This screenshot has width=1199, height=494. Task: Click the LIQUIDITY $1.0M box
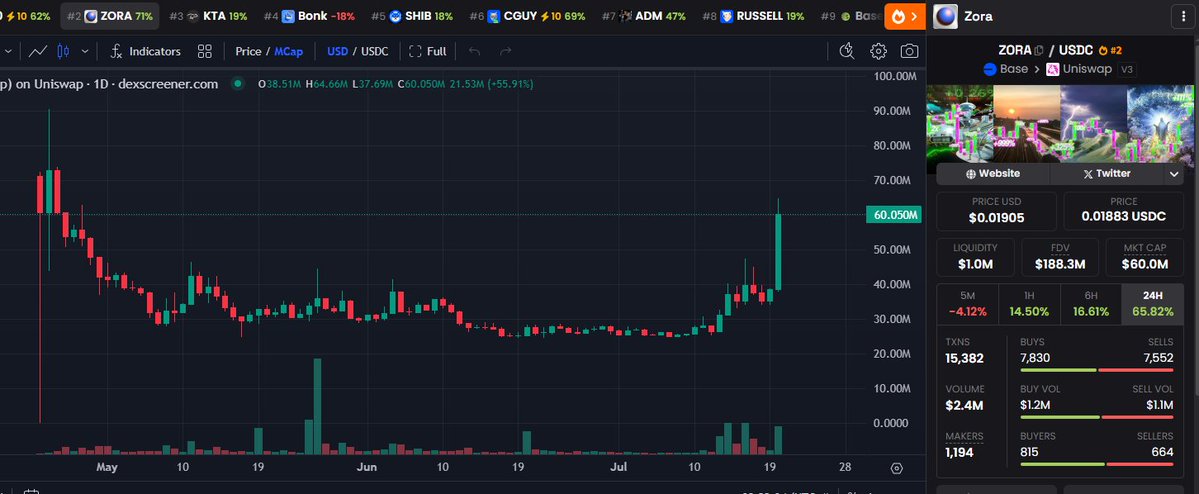(x=975, y=257)
